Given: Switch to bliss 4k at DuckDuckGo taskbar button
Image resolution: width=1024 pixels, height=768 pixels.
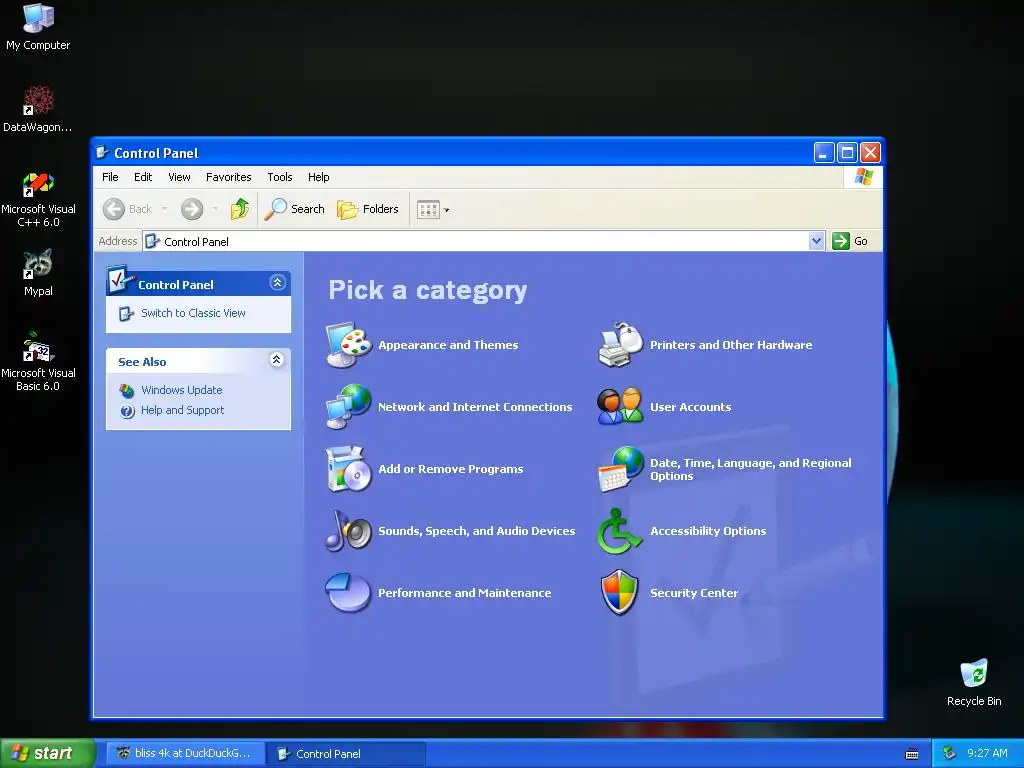Looking at the screenshot, I should [185, 754].
